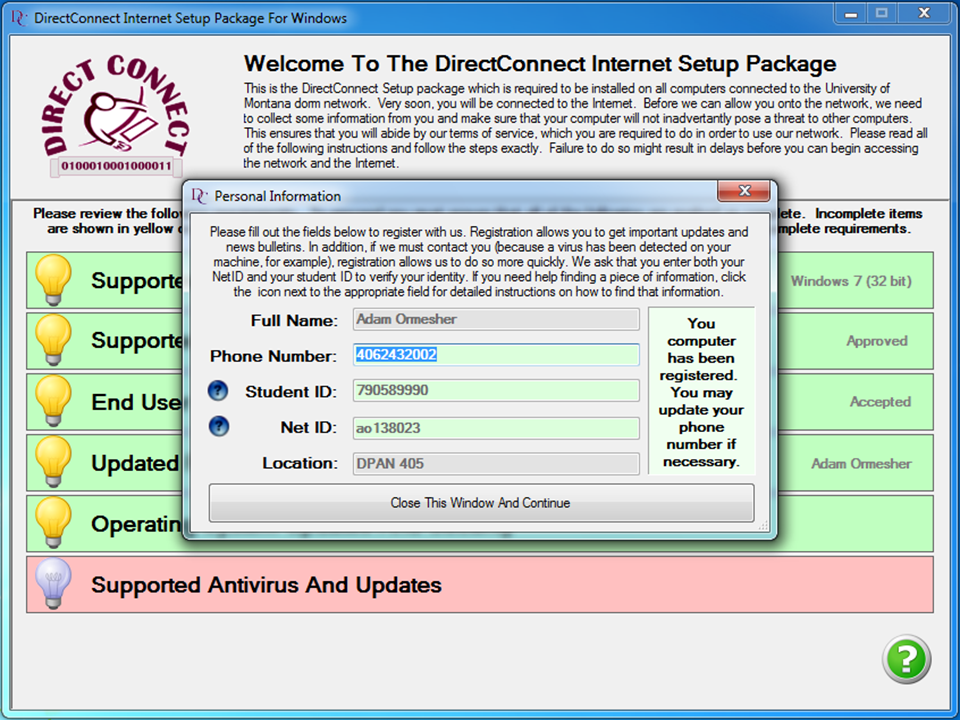Click the resize grip of the Personal Information dialog
Screen dimensions: 960x720
point(763,526)
